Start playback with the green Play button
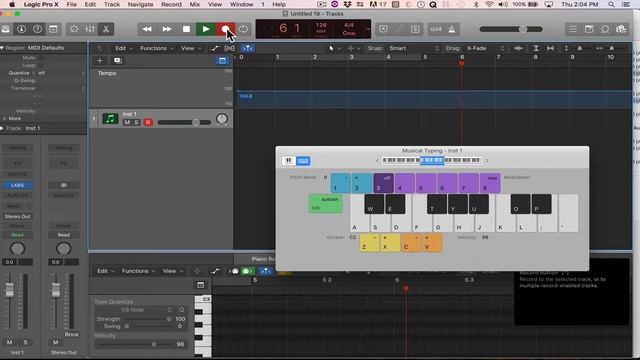Image resolution: width=640 pixels, height=360 pixels. click(206, 29)
